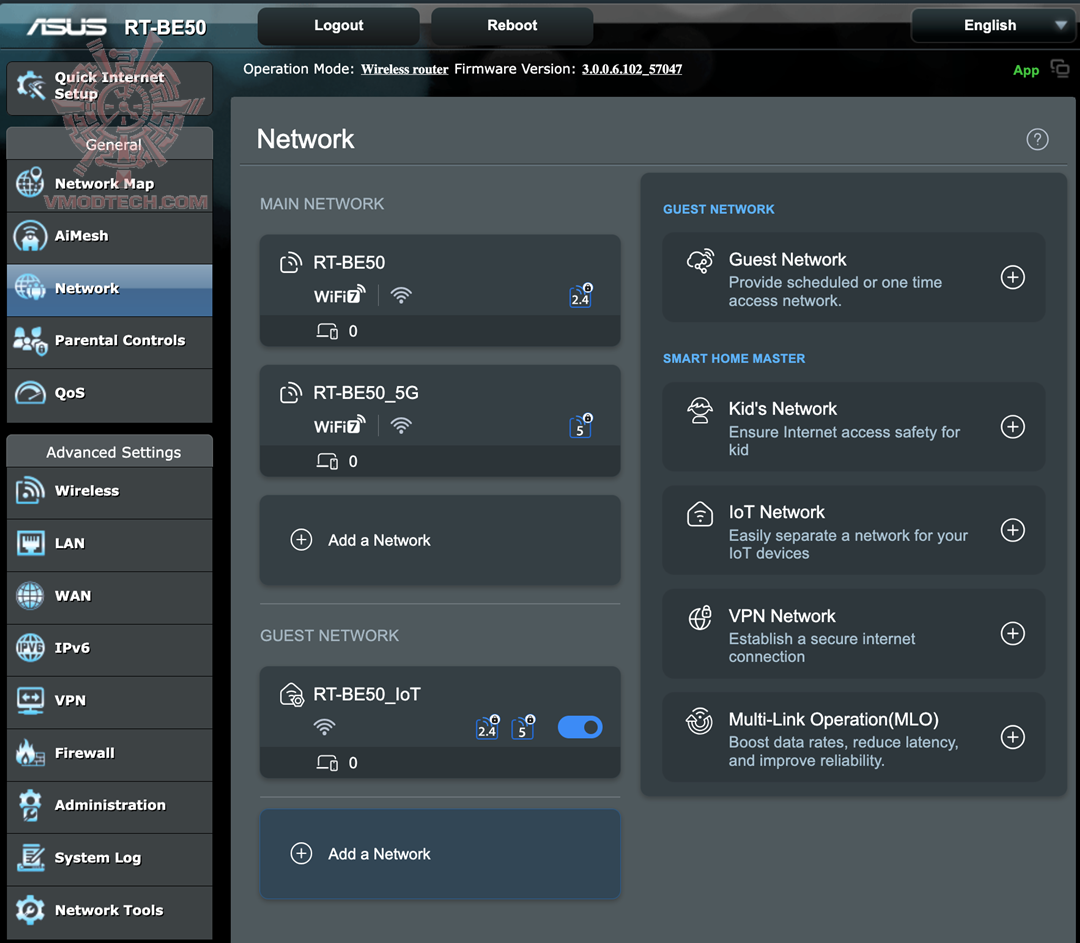
Task: Add a Network under Guest Network list
Action: click(439, 853)
